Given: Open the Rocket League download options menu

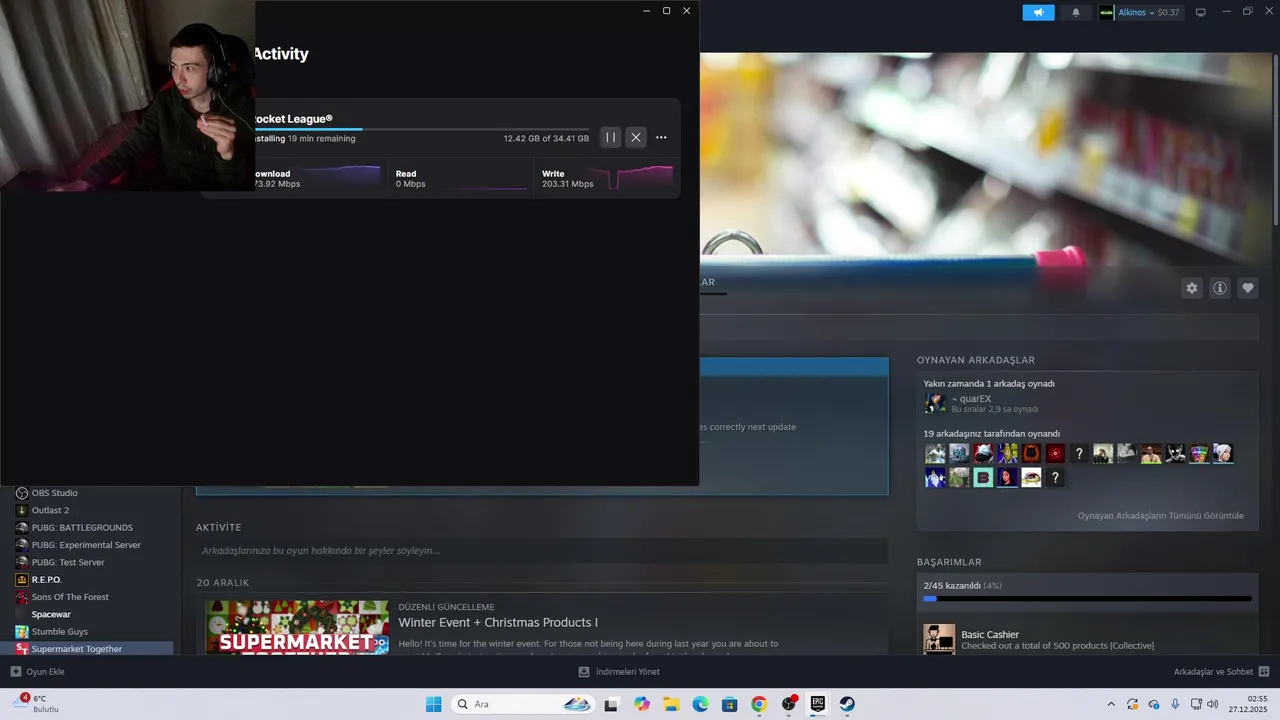Looking at the screenshot, I should [x=661, y=138].
